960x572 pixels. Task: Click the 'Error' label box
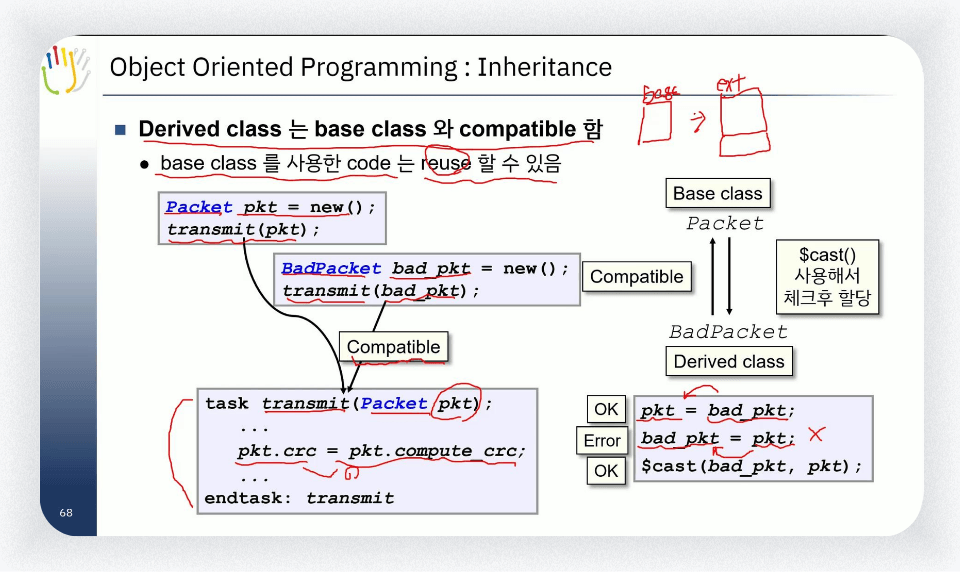point(602,440)
